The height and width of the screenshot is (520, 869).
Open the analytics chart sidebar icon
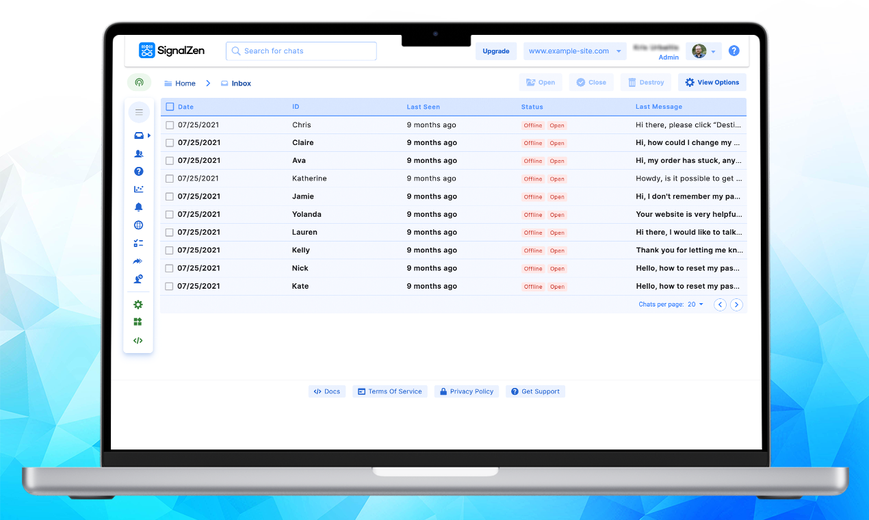coord(139,189)
